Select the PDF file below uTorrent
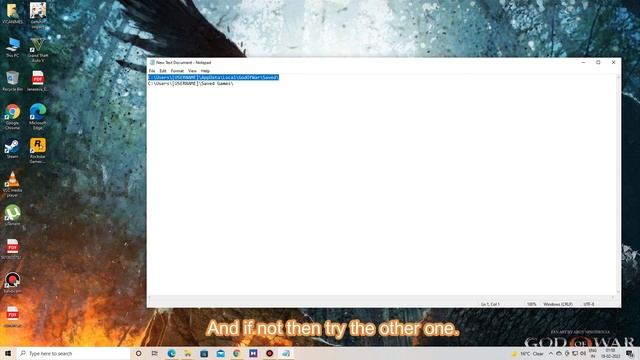The height and width of the screenshot is (360, 640). point(12,249)
